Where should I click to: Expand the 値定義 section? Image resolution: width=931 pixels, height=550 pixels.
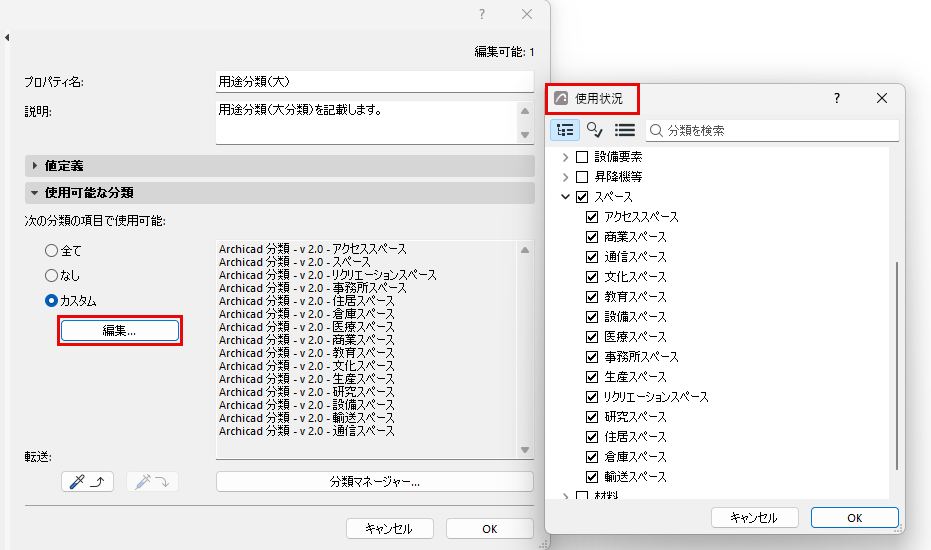click(x=34, y=166)
